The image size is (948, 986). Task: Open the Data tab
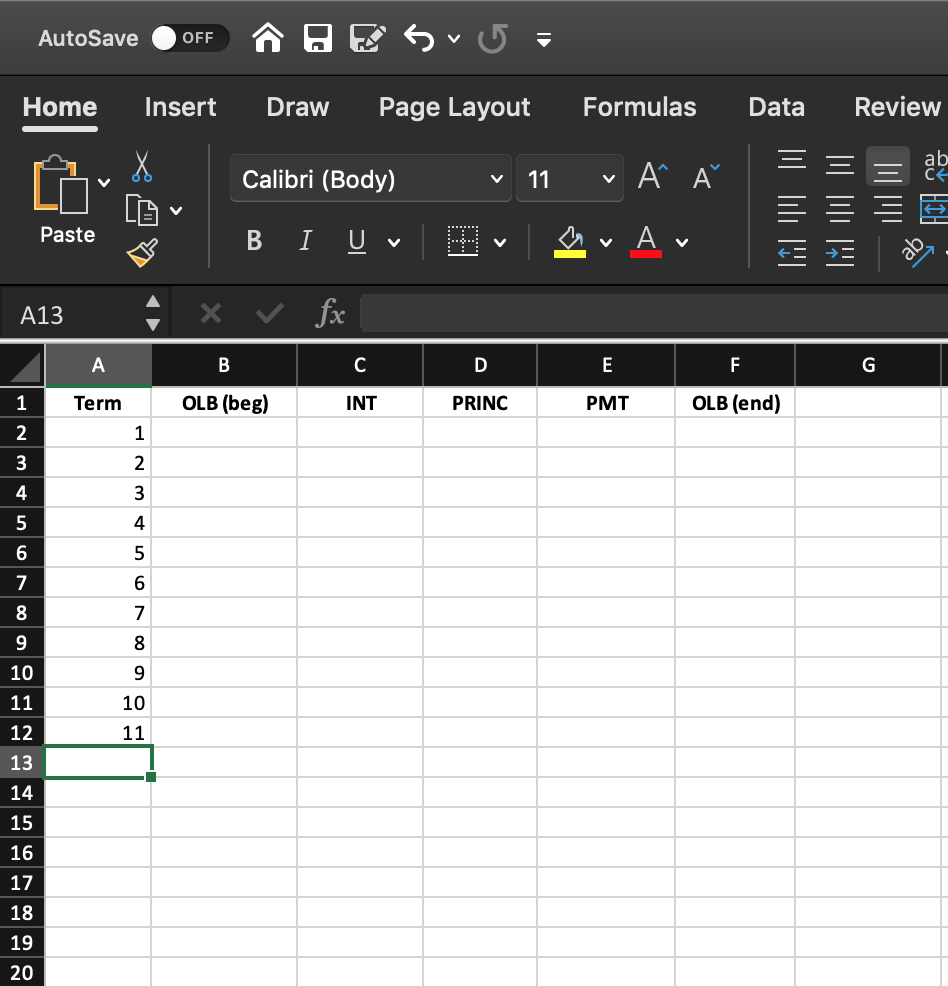coord(776,107)
